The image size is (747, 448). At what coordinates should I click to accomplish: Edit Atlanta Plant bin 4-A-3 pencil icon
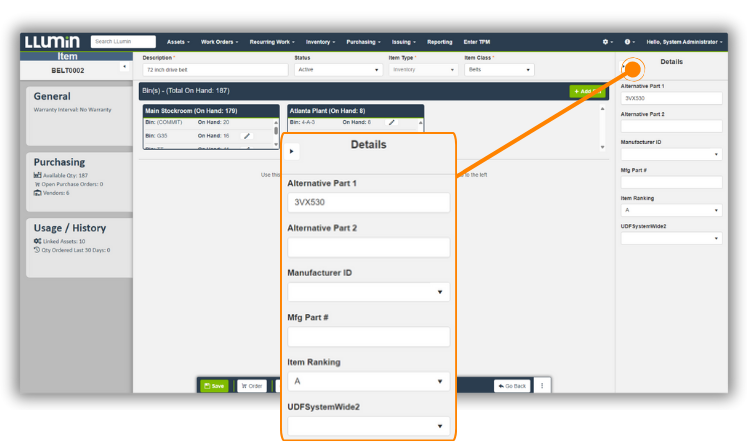pos(392,122)
